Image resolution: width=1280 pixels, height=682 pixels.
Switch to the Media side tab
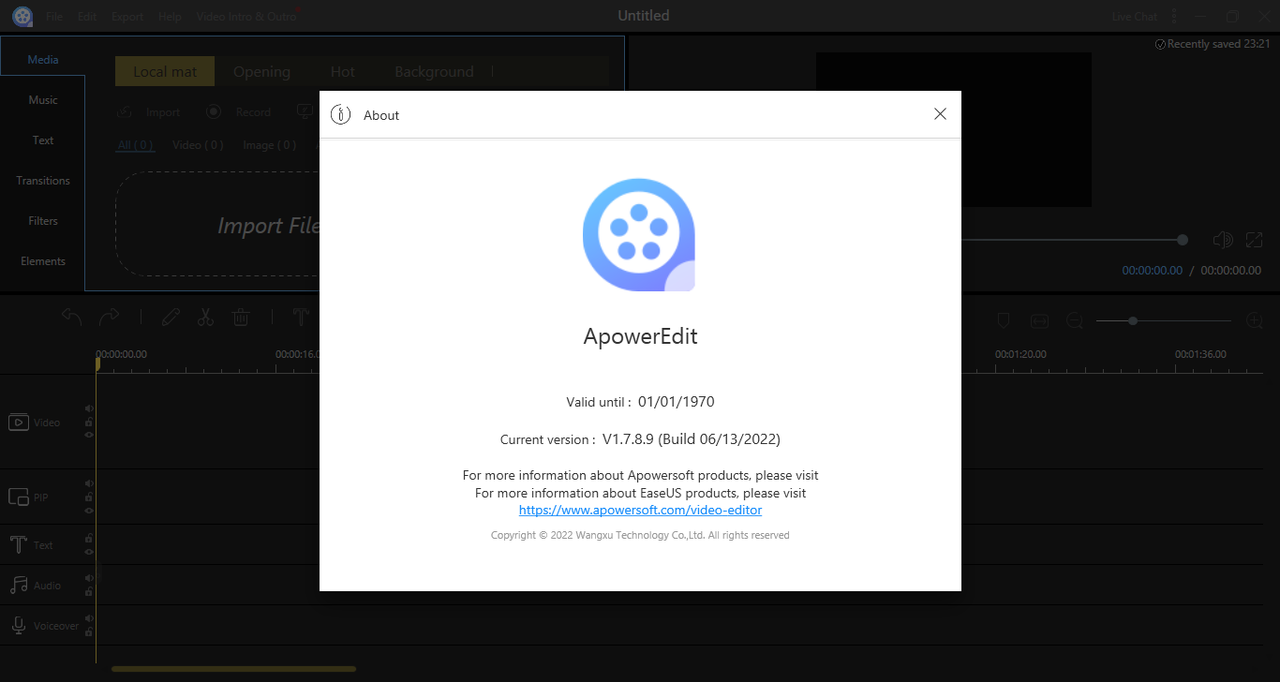pos(43,60)
